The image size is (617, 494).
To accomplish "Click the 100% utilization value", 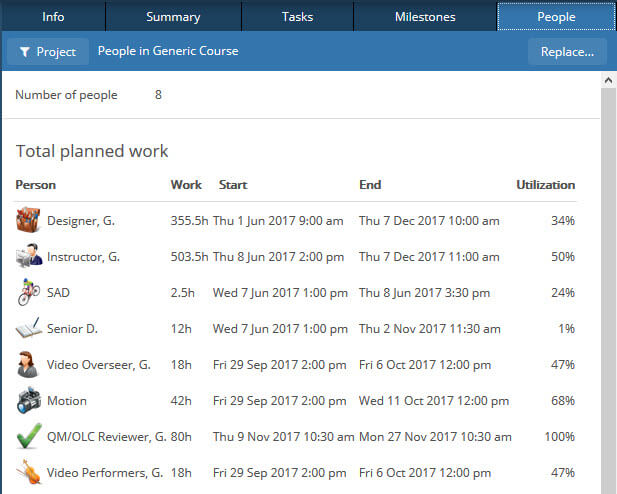I will click(560, 437).
